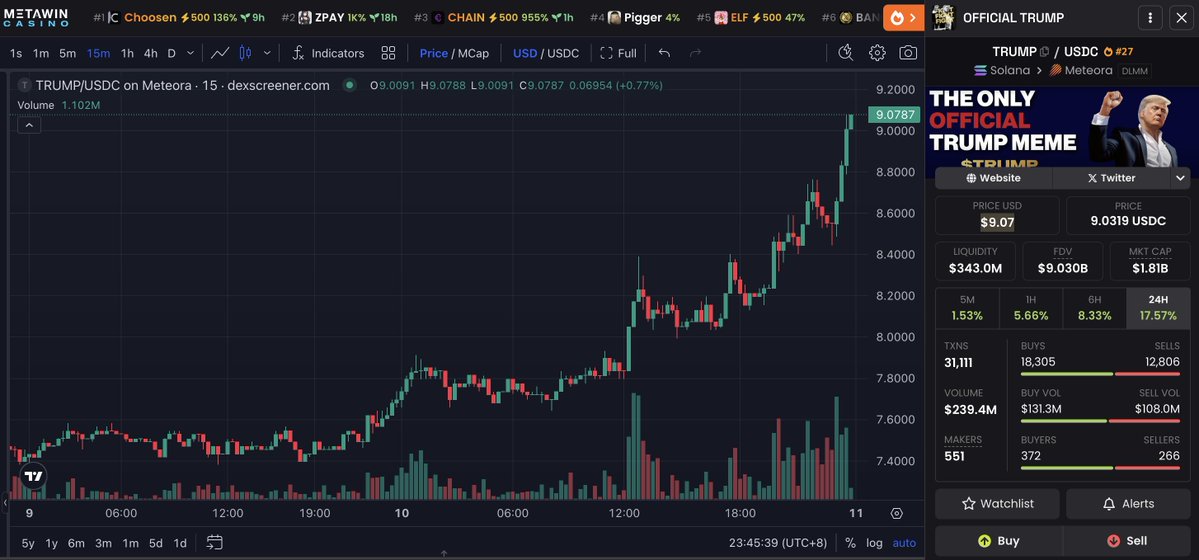Copy the TRUMP token address icon

point(1045,52)
